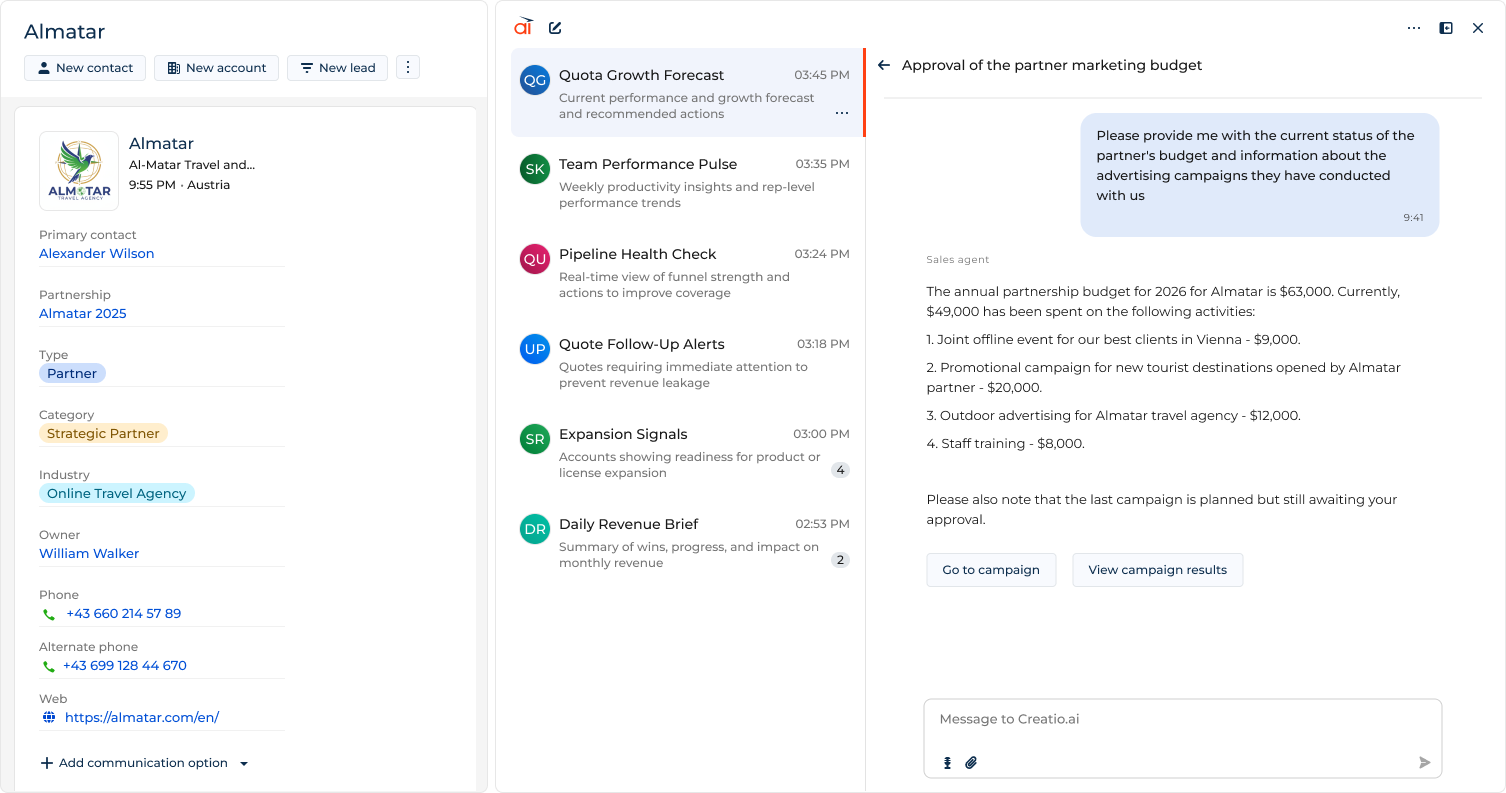
Task: Open the Alexander Wilson primary contact link
Action: 97,254
